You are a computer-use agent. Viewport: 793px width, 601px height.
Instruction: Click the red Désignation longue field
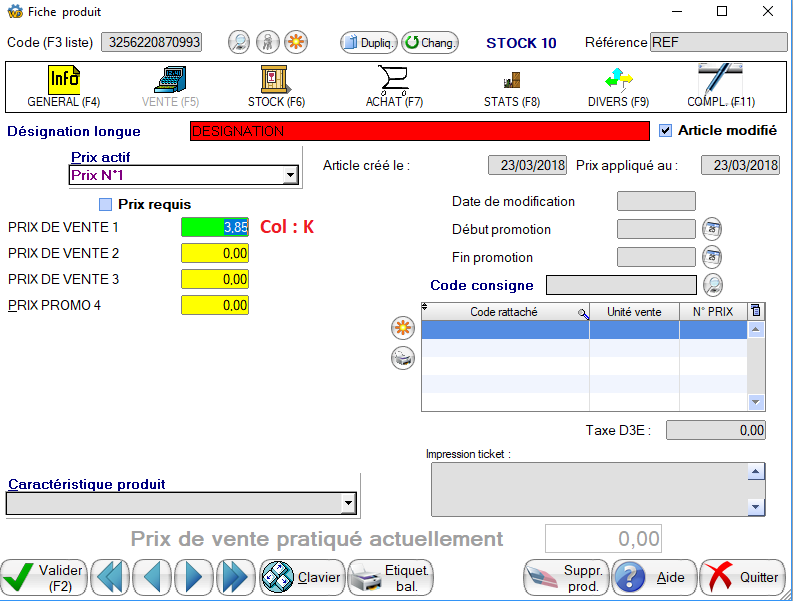pos(419,131)
